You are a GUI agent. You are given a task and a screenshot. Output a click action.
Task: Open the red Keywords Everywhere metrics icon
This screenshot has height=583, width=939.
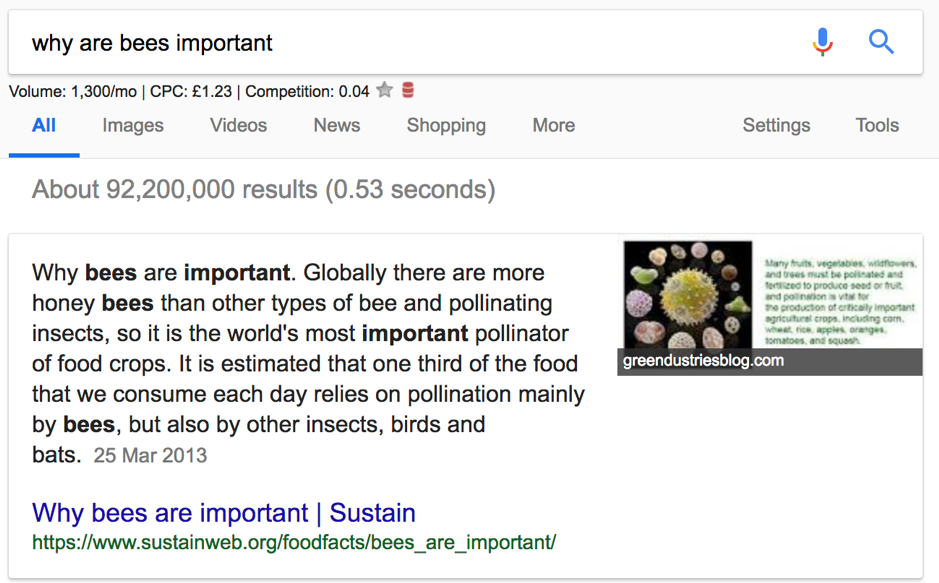(x=406, y=90)
